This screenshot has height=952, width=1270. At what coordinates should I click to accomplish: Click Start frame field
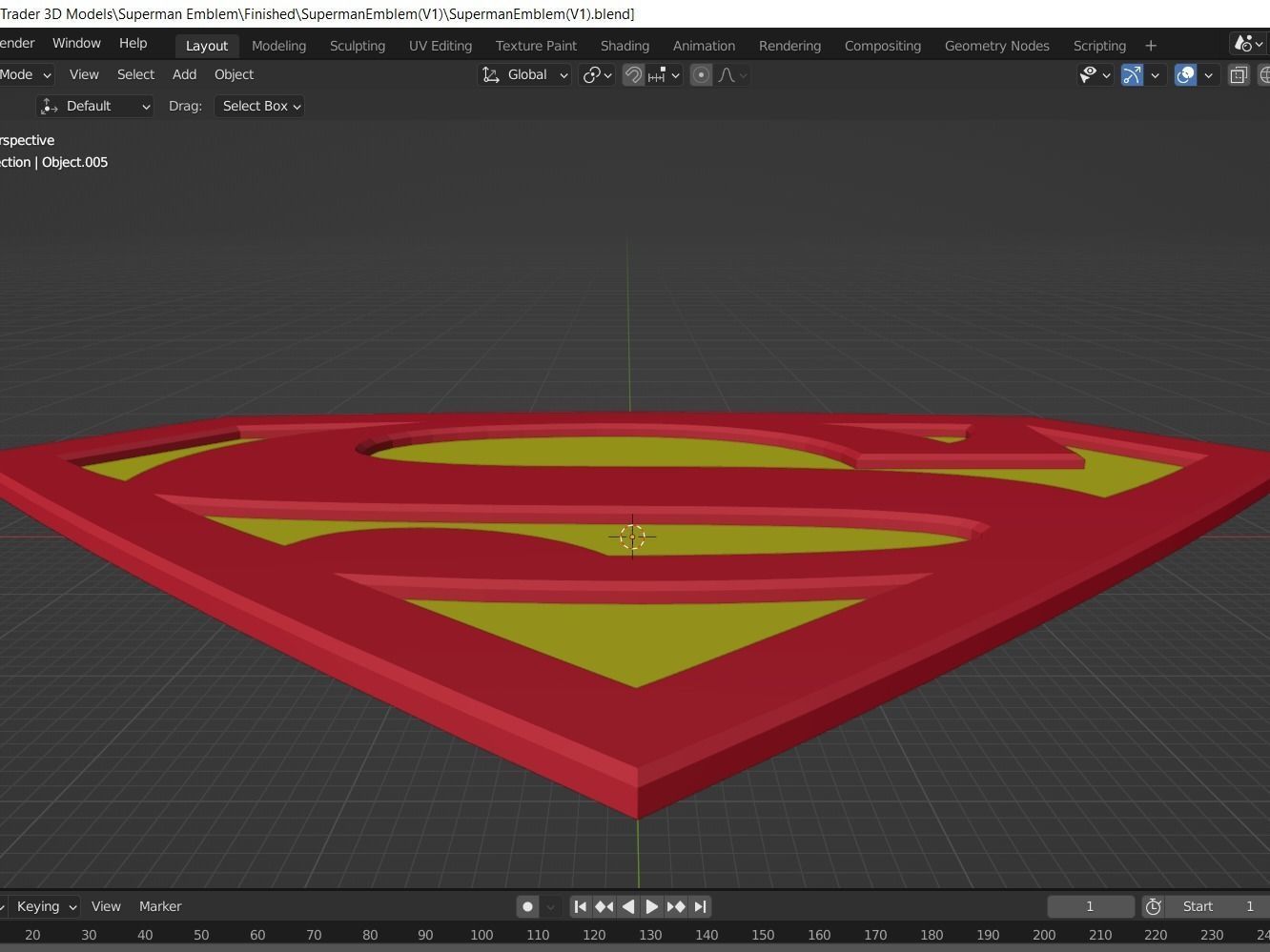pos(1219,906)
